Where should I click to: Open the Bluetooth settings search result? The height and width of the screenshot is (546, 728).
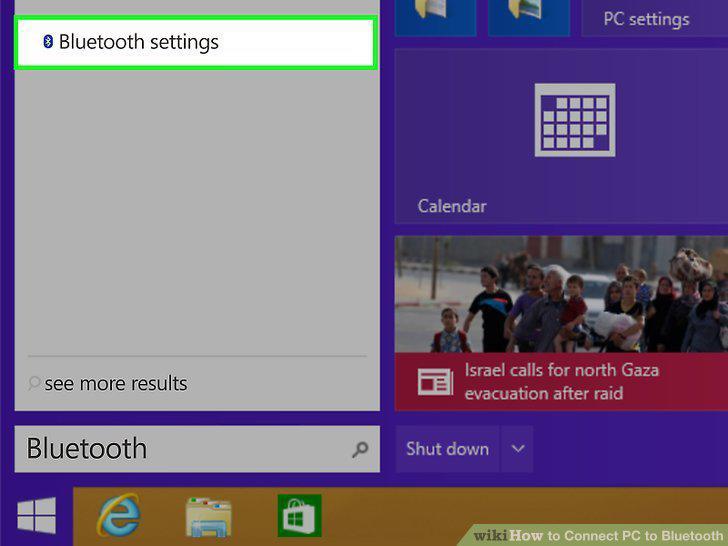coord(195,43)
